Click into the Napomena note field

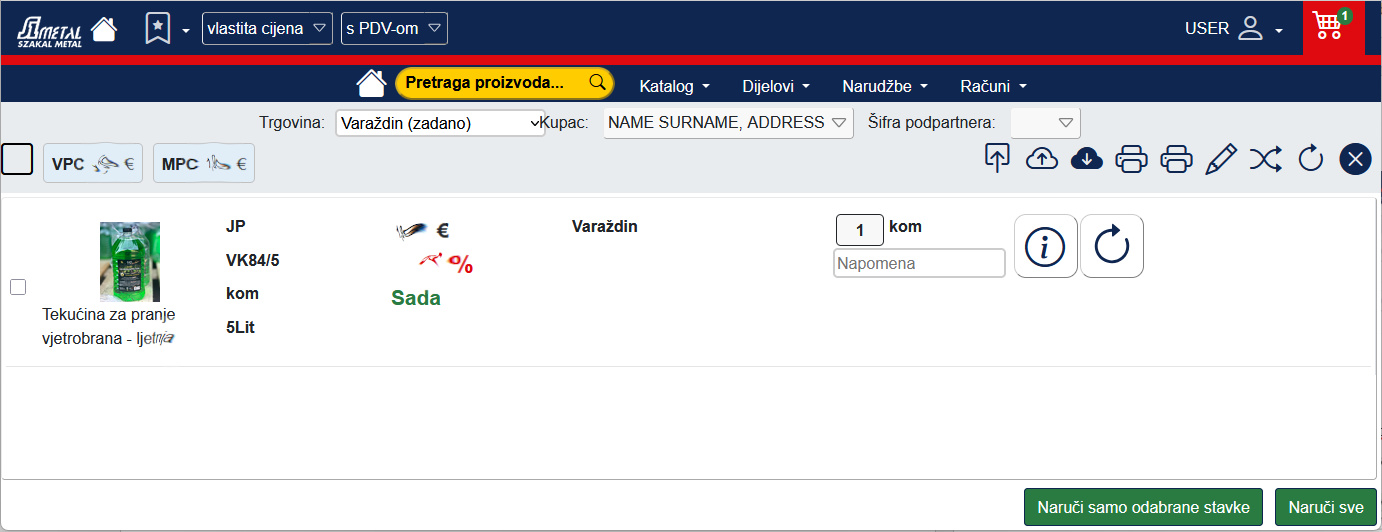coord(918,263)
